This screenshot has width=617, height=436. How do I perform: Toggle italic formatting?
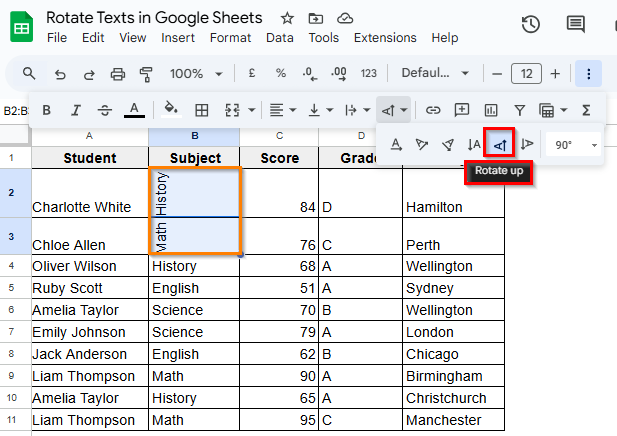(x=75, y=110)
